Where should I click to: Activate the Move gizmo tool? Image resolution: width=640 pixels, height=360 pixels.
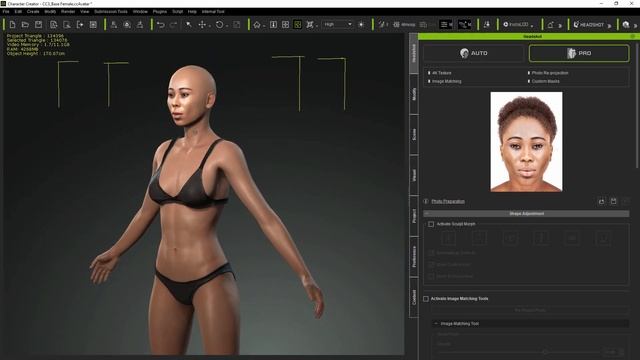tap(202, 25)
